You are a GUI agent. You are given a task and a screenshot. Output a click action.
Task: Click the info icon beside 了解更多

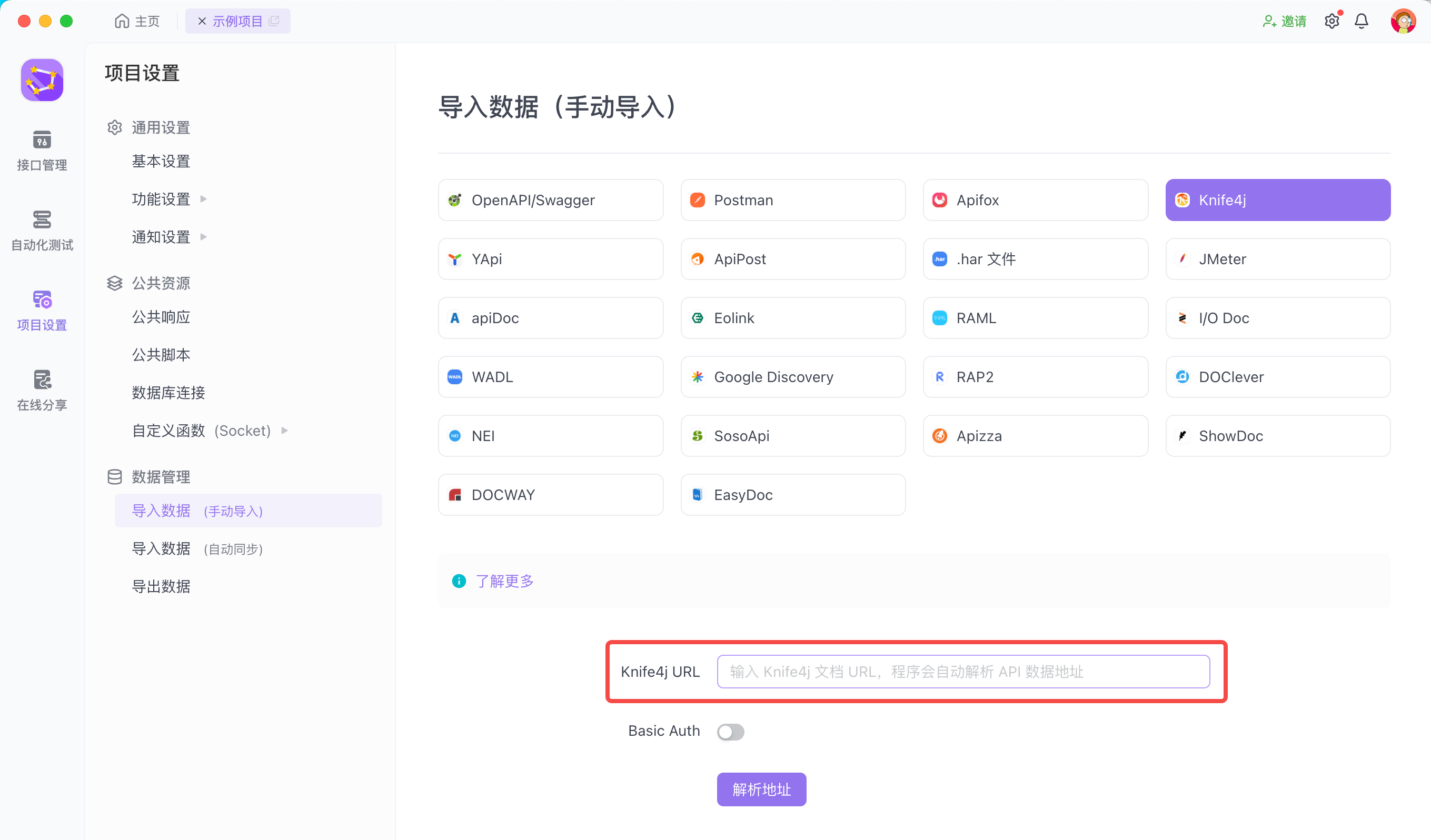(459, 581)
